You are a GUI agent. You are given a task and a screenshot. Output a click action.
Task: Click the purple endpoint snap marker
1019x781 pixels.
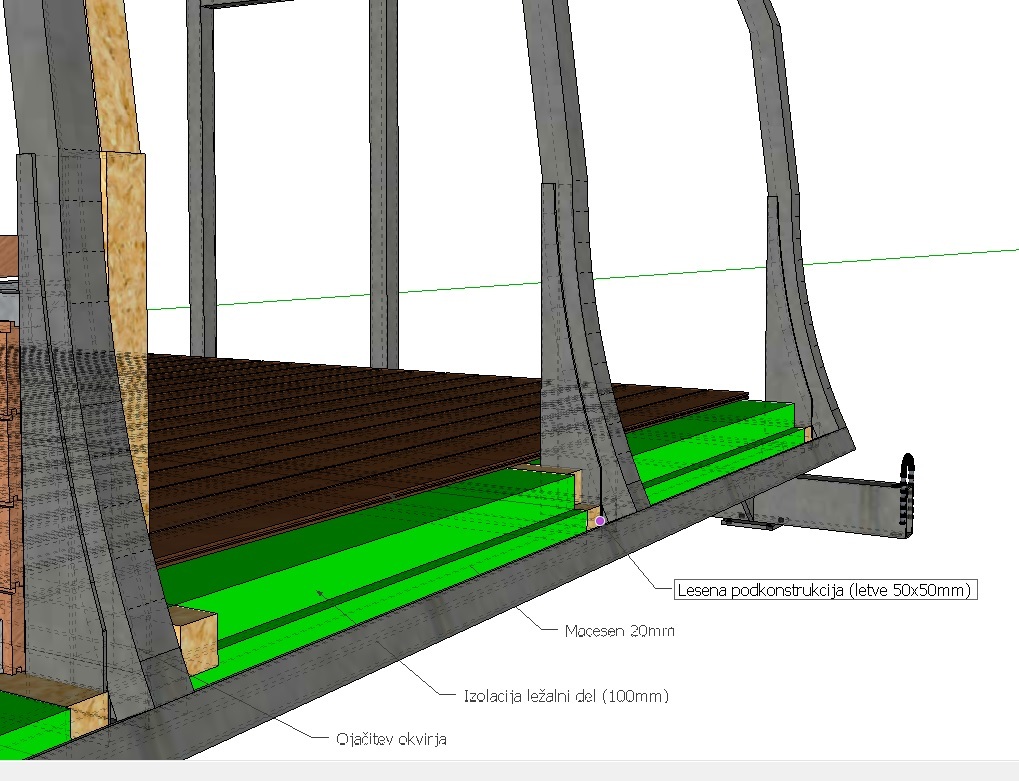pyautogui.click(x=600, y=520)
